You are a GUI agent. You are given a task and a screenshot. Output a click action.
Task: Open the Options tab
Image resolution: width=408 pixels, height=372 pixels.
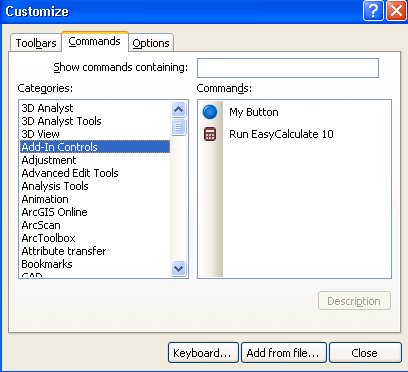coord(151,43)
